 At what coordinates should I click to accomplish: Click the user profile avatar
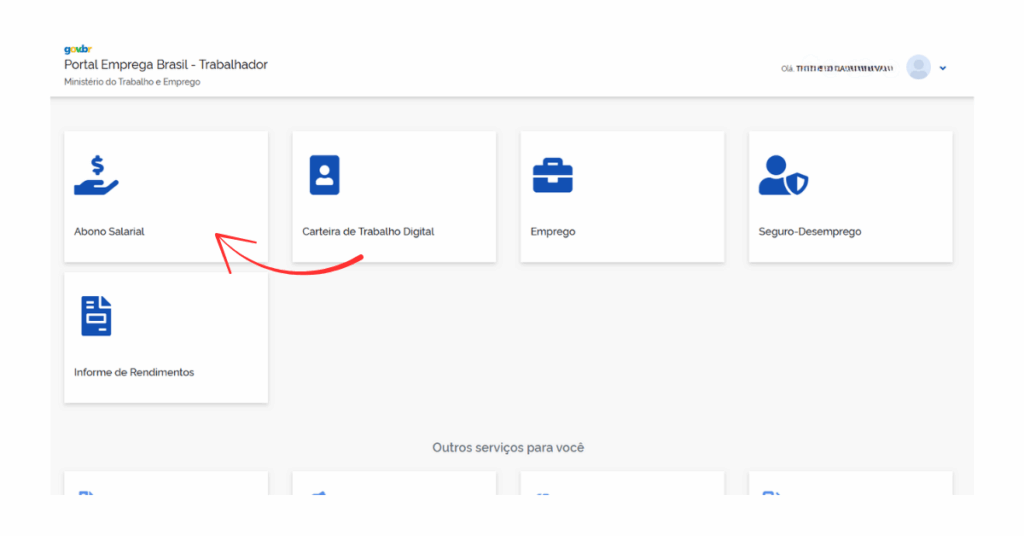click(918, 68)
